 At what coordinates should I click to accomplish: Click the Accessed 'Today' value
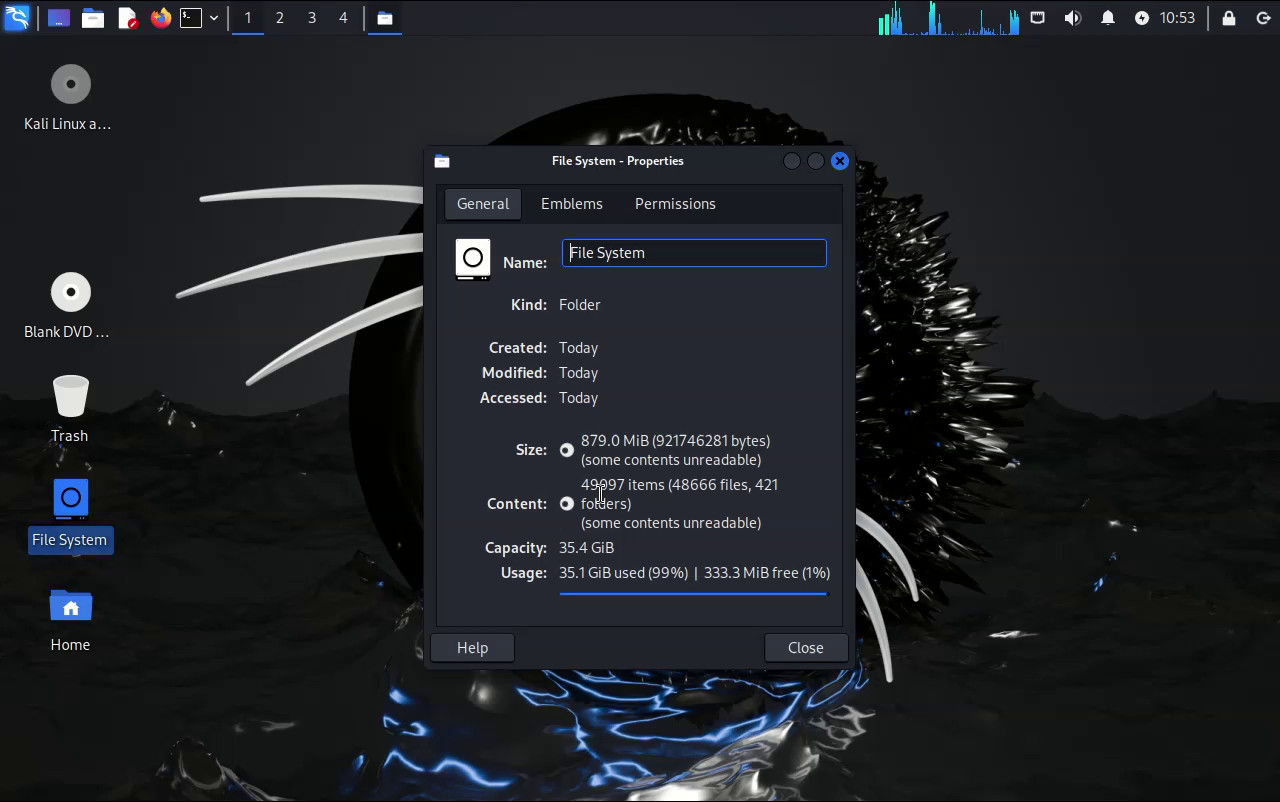pos(578,398)
